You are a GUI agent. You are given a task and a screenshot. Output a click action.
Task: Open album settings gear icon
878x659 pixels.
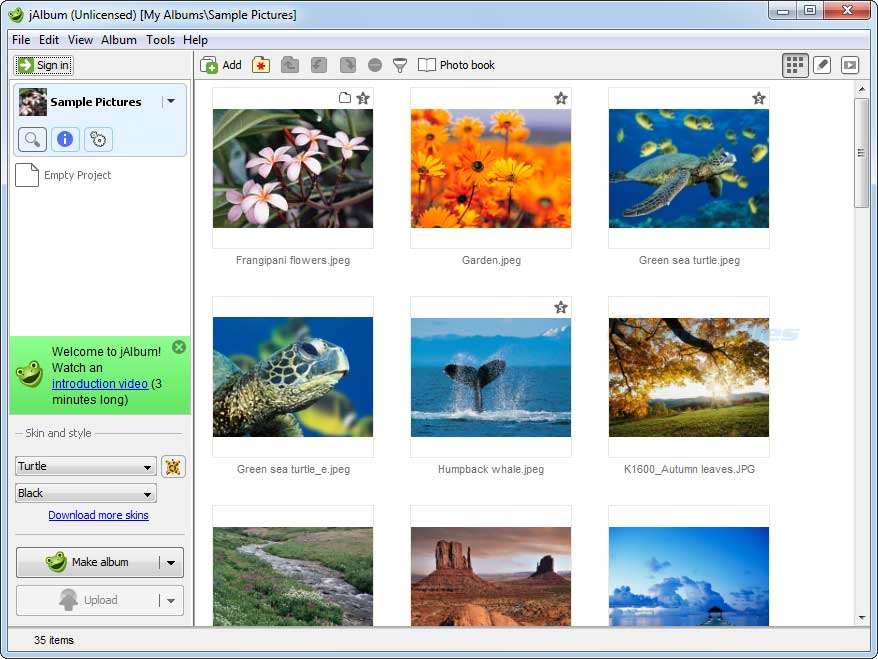click(x=97, y=139)
